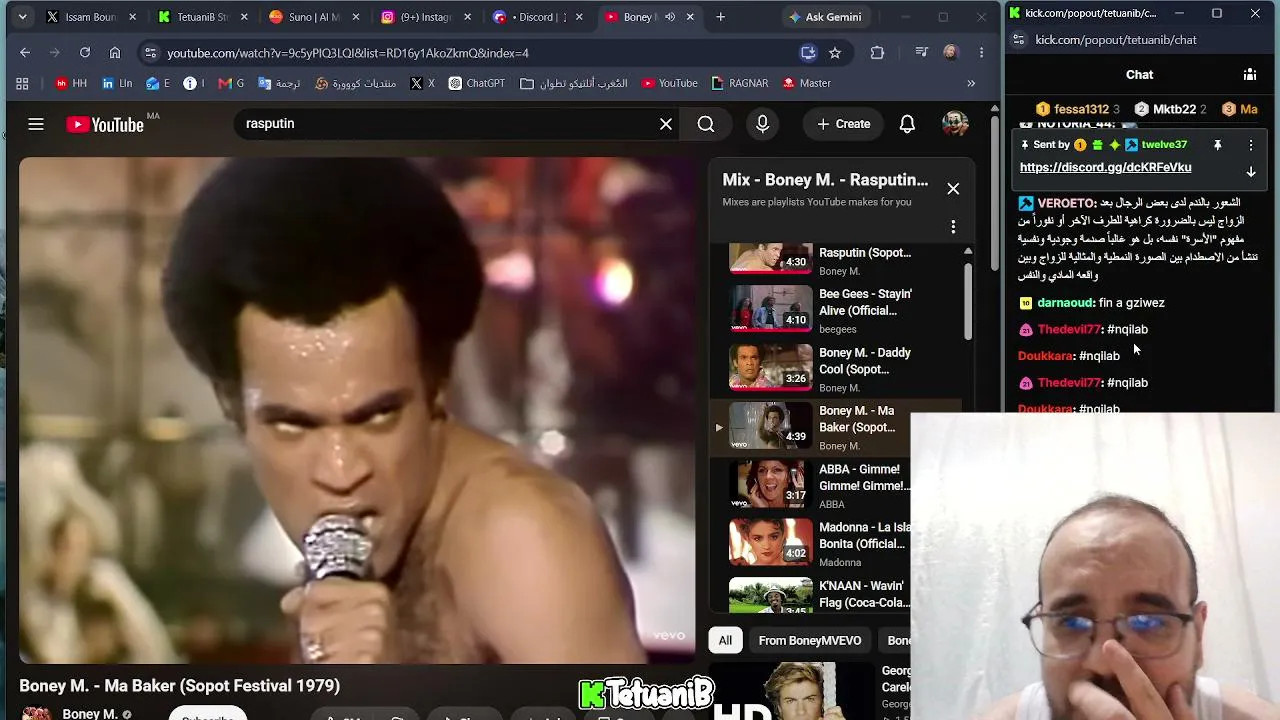
Task: Play Rasputin (Sopot) from the playlist
Action: click(820, 262)
